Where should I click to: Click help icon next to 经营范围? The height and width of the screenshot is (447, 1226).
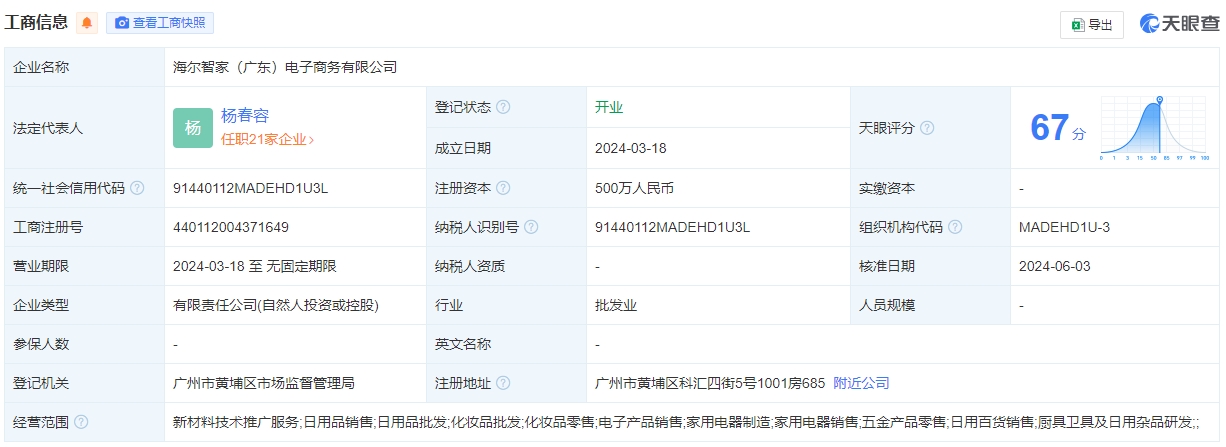pos(81,422)
